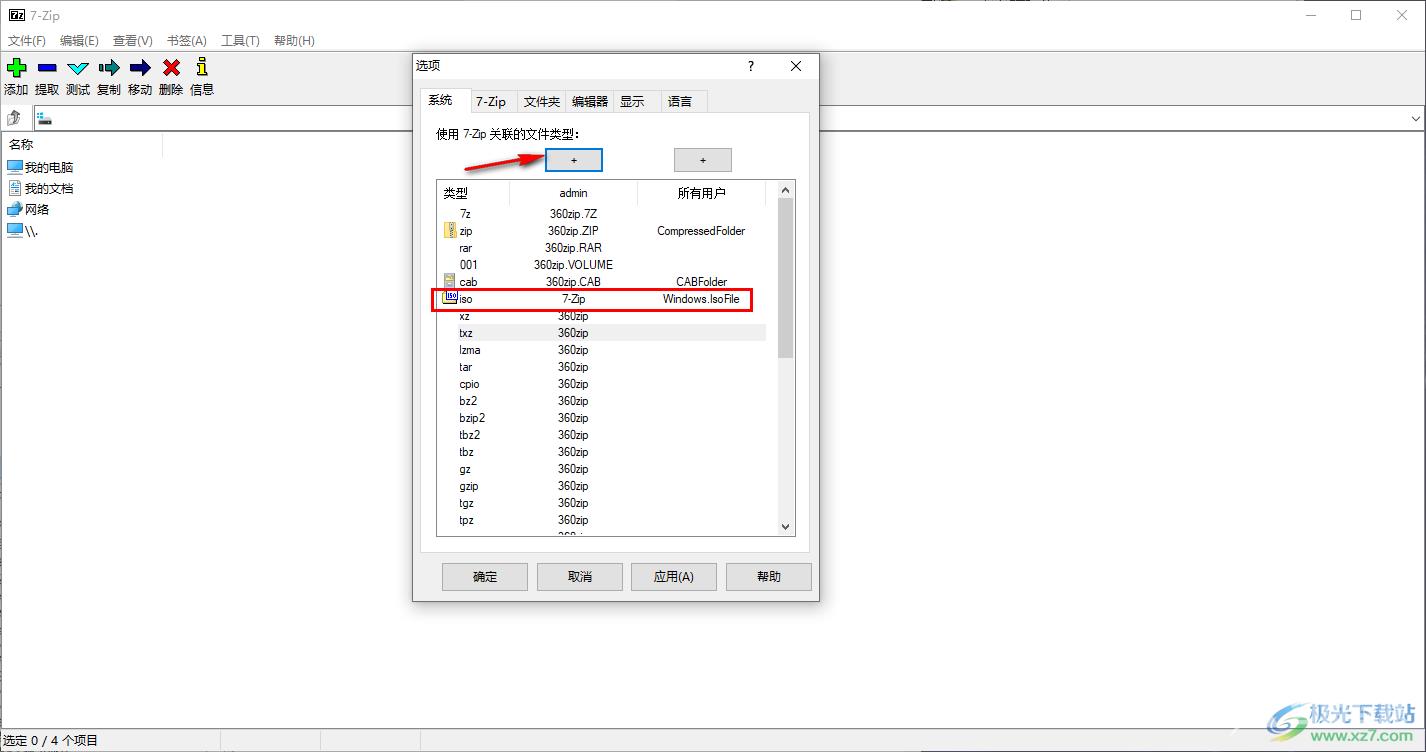Select the rar file type row
This screenshot has height=752, width=1426.
pos(602,247)
